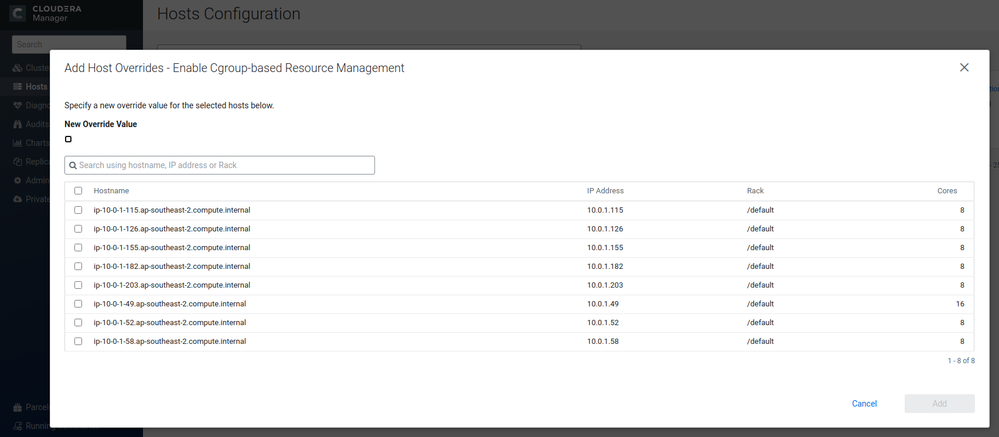Viewport: 999px width, 437px height.
Task: Select host ip-10-0-1-115 checkbox
Action: 78,210
